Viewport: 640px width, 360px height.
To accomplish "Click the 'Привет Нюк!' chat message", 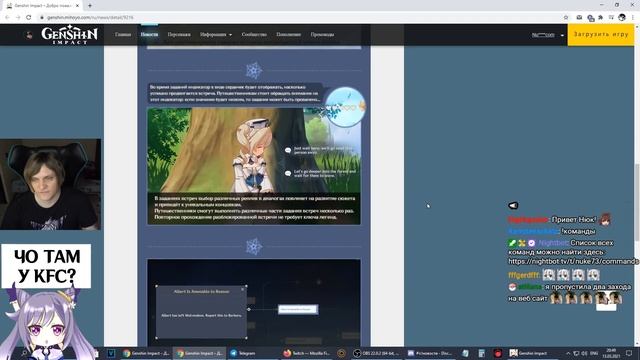I will (574, 220).
